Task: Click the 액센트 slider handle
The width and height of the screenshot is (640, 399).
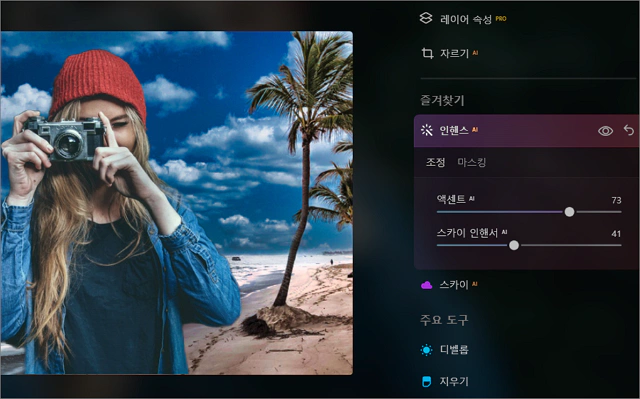Action: click(569, 212)
